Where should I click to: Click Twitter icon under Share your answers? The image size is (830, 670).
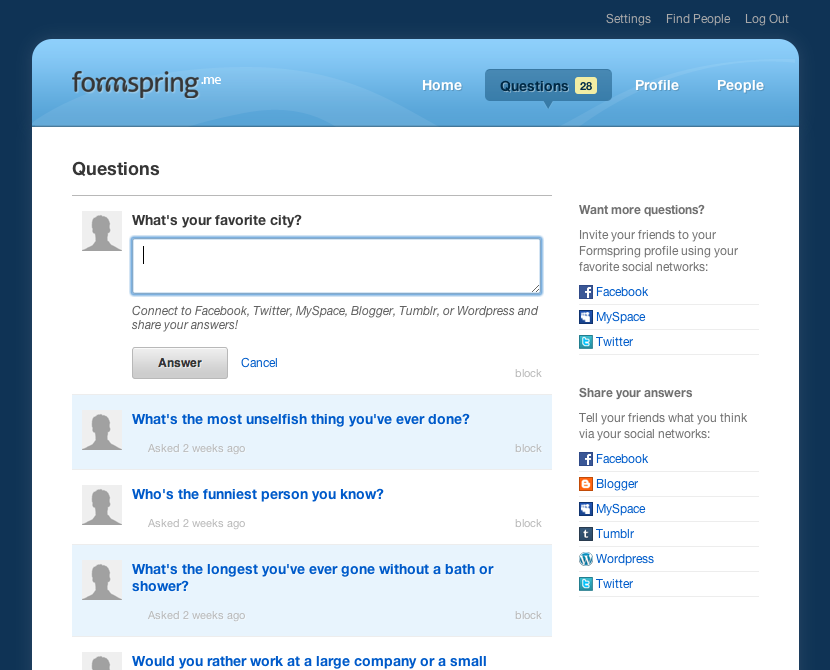[586, 584]
